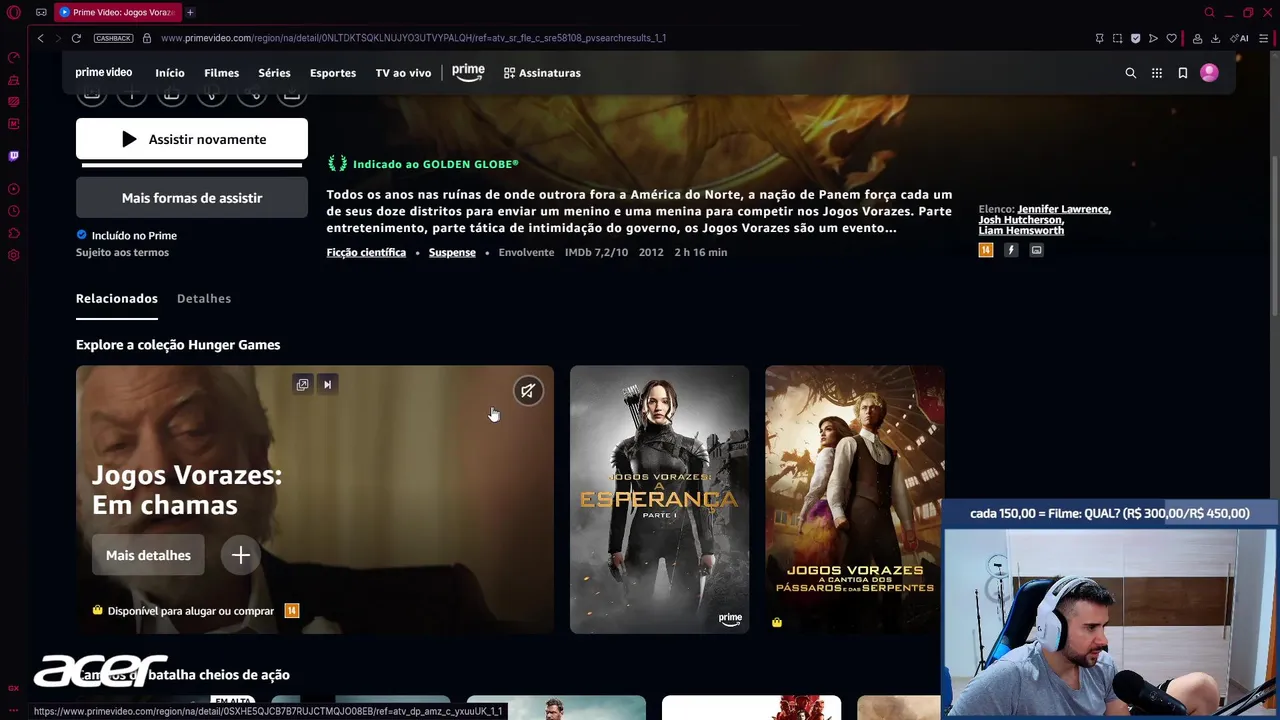Viewport: 1280px width, 720px height.
Task: Open TV ao vivo menu
Action: click(x=403, y=73)
